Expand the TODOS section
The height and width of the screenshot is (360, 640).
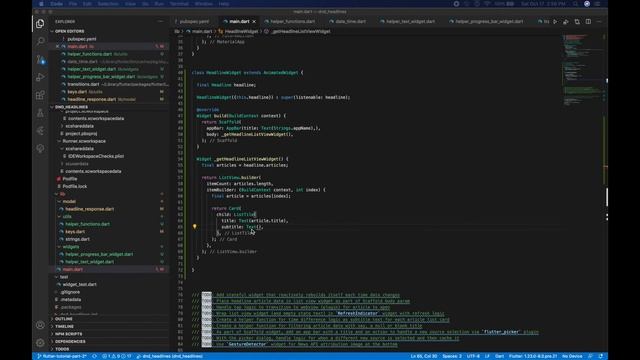click(62, 349)
